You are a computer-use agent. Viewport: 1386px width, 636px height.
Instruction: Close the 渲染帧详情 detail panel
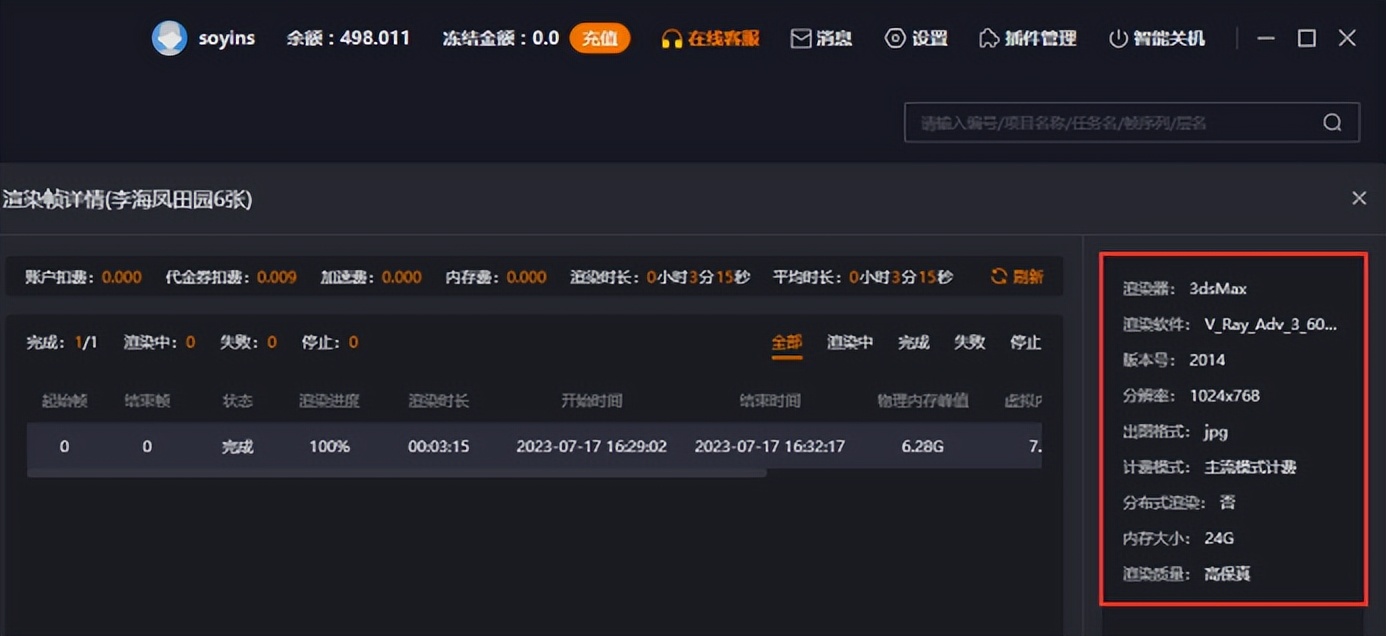[1358, 197]
